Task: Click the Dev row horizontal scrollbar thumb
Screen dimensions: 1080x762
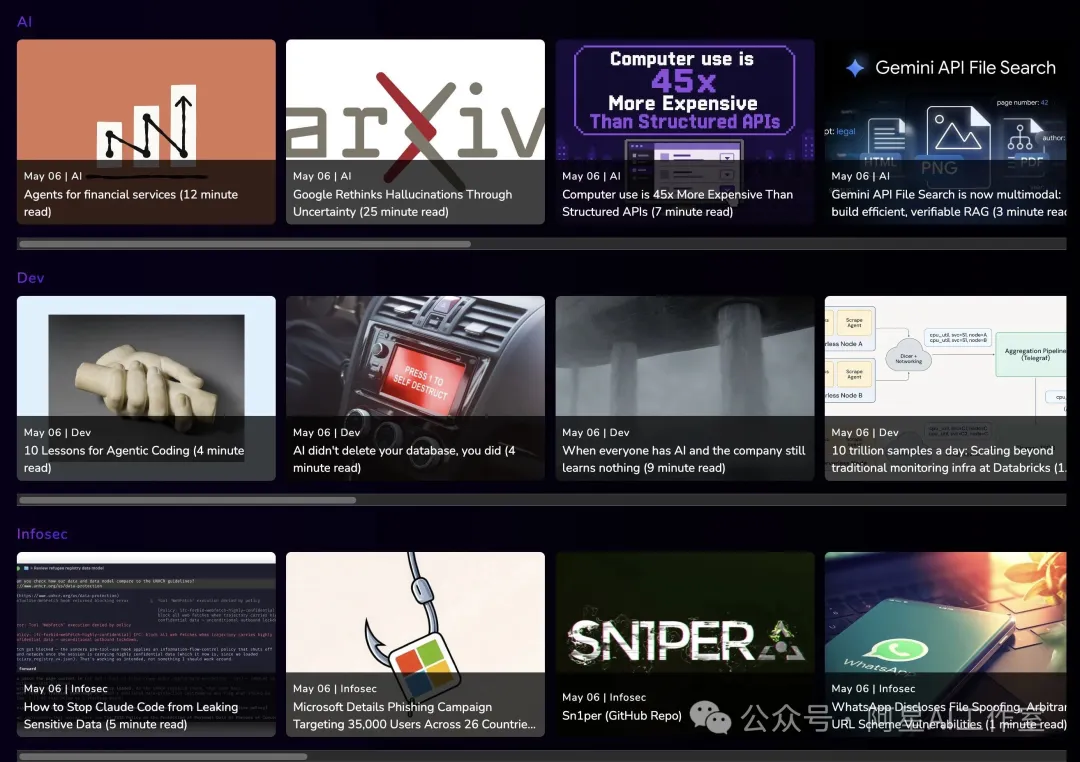Action: pos(187,500)
